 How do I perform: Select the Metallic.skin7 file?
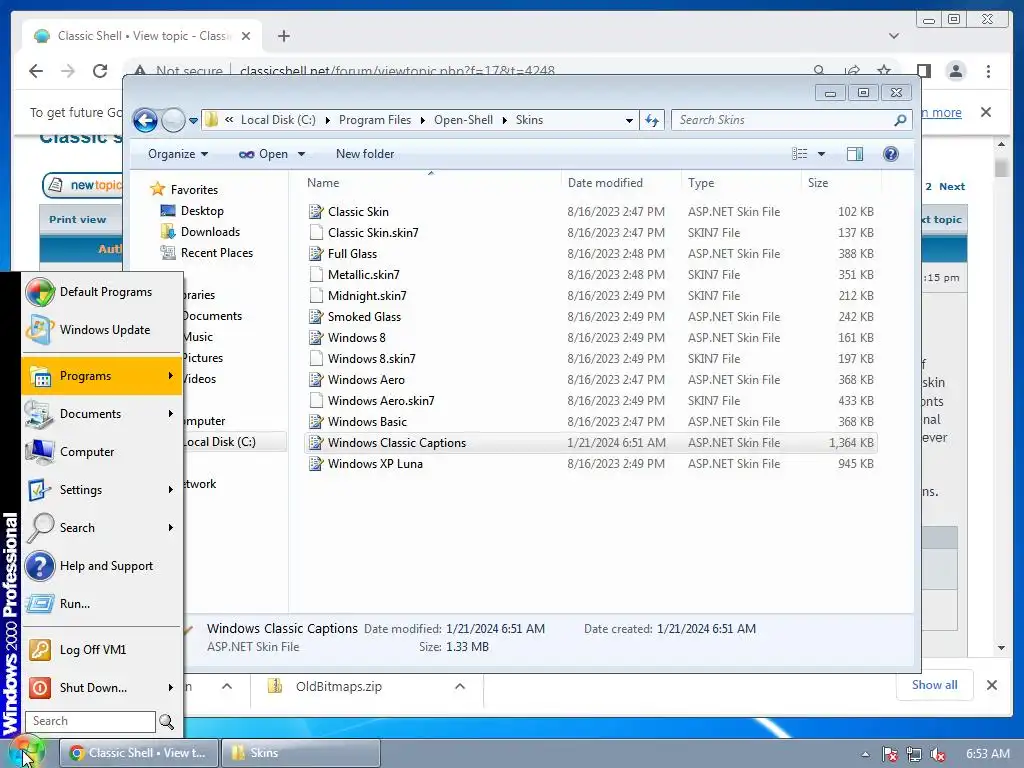(364, 275)
